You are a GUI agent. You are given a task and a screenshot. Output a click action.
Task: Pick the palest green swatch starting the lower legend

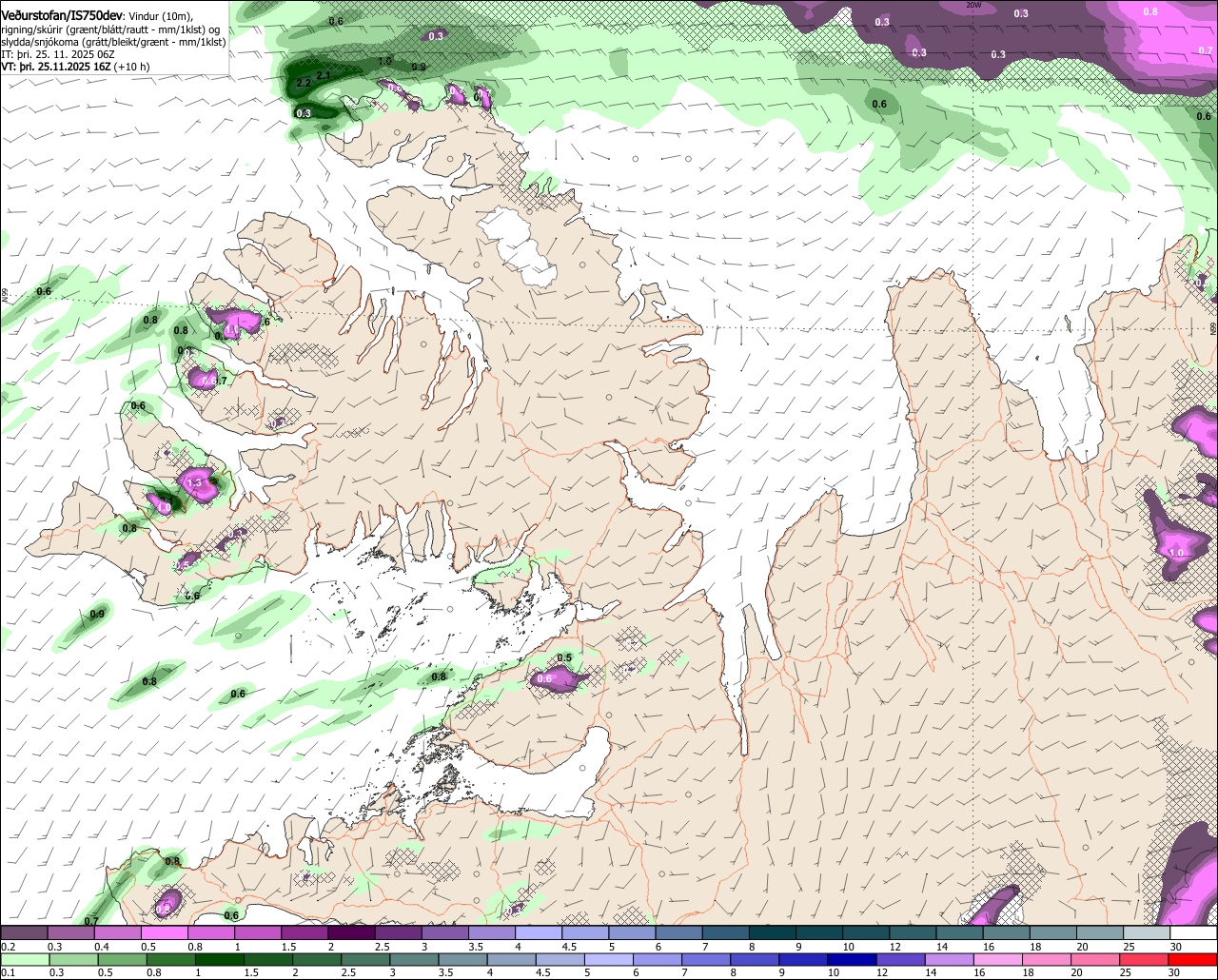(24, 959)
